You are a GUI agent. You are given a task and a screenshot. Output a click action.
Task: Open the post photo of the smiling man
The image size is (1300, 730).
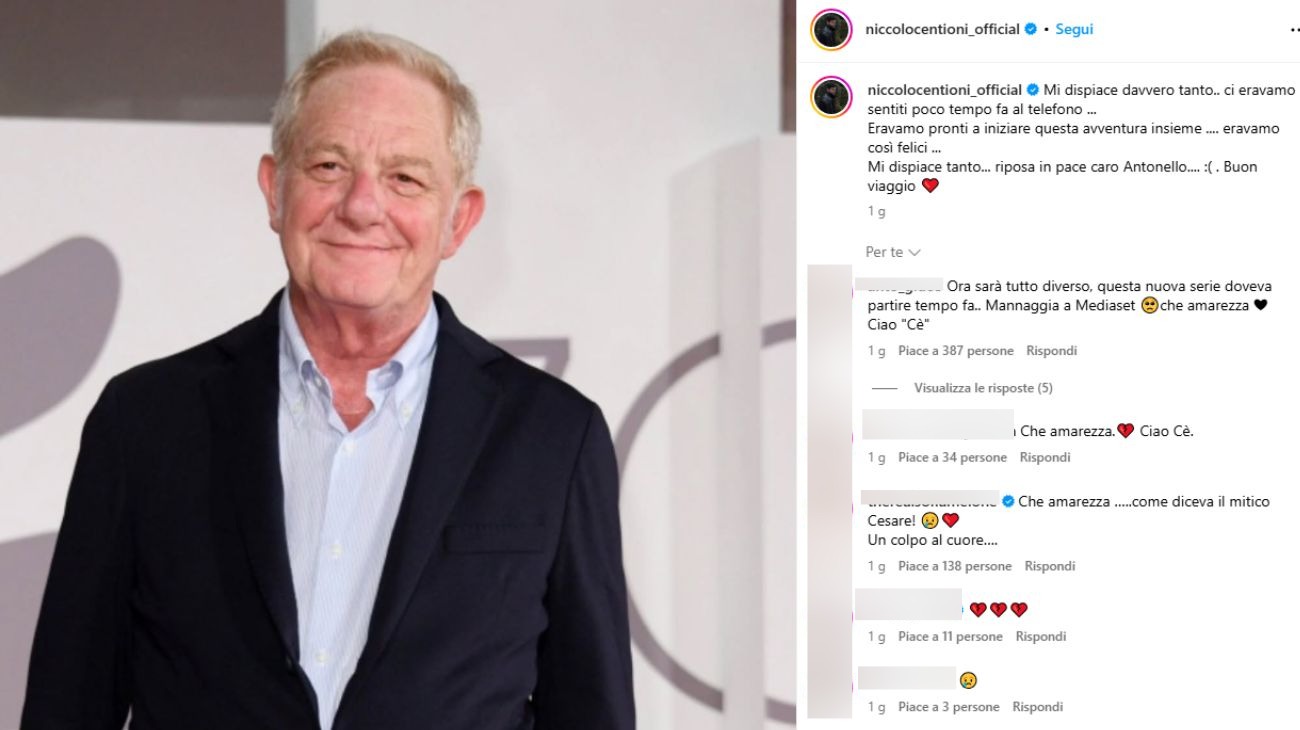[398, 365]
